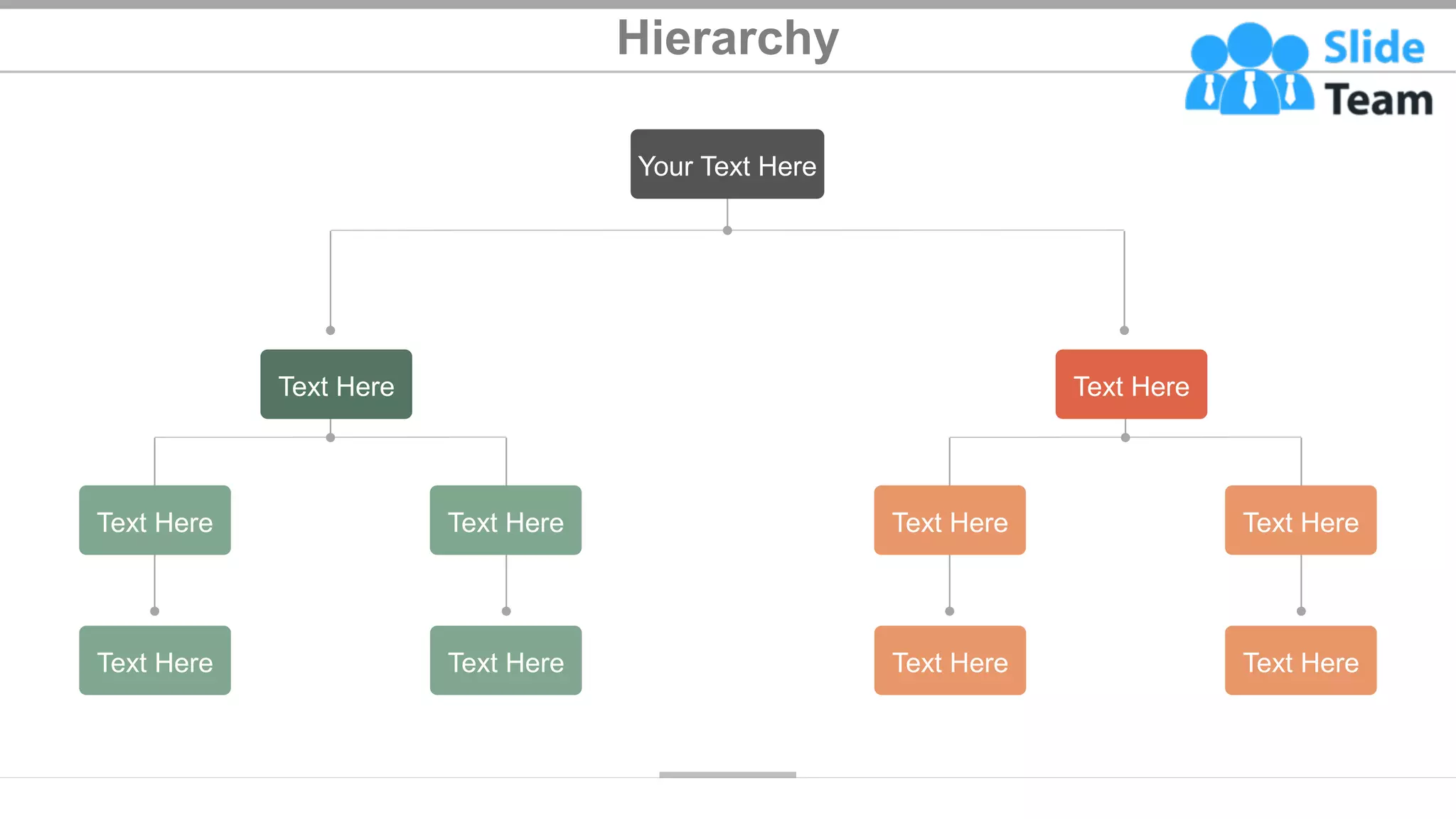Click the leaf box under the first orange child
This screenshot has height=819, width=1456.
pyautogui.click(x=950, y=660)
